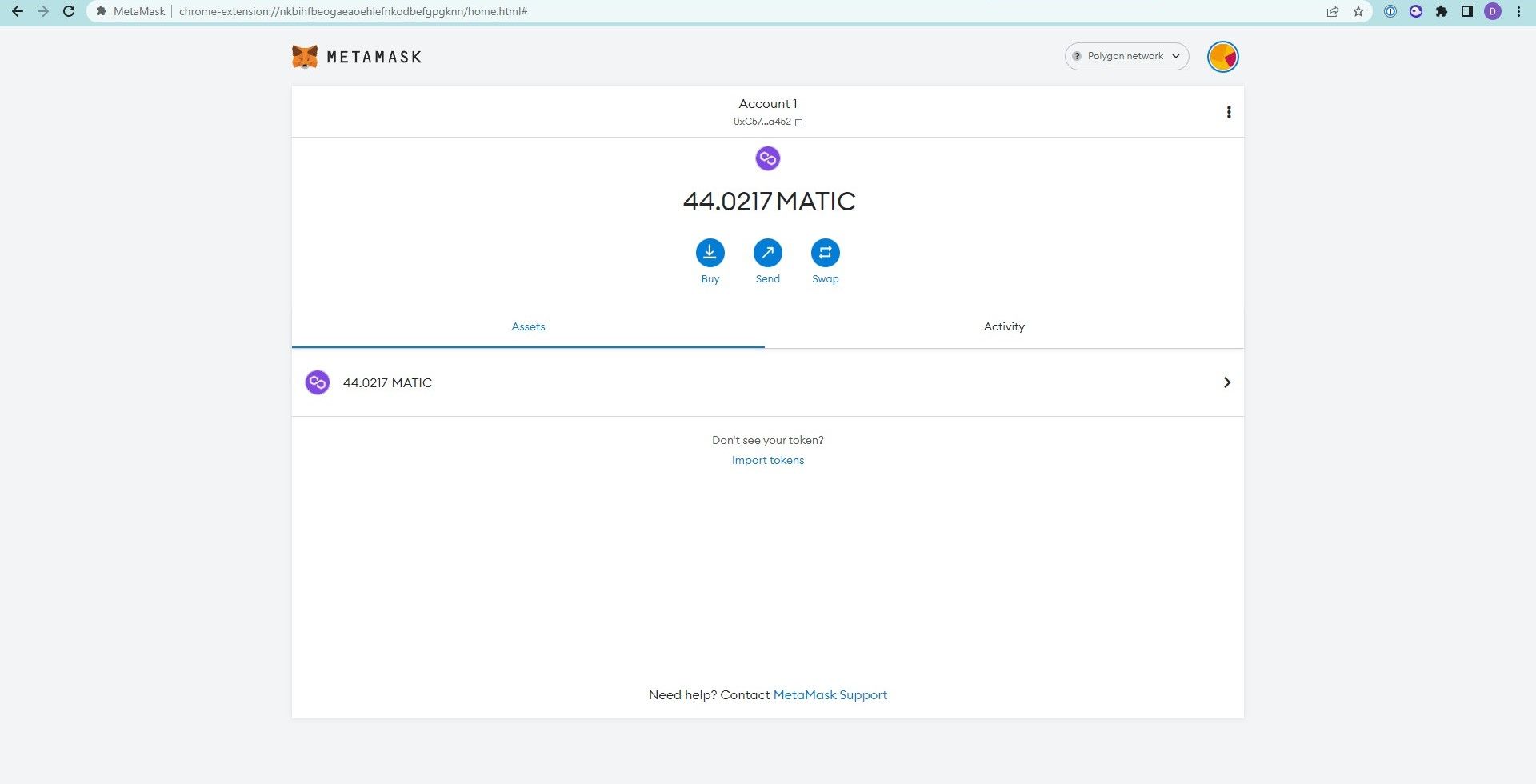The width and height of the screenshot is (1536, 784).
Task: Expand MATIC asset details with chevron
Action: point(1226,382)
